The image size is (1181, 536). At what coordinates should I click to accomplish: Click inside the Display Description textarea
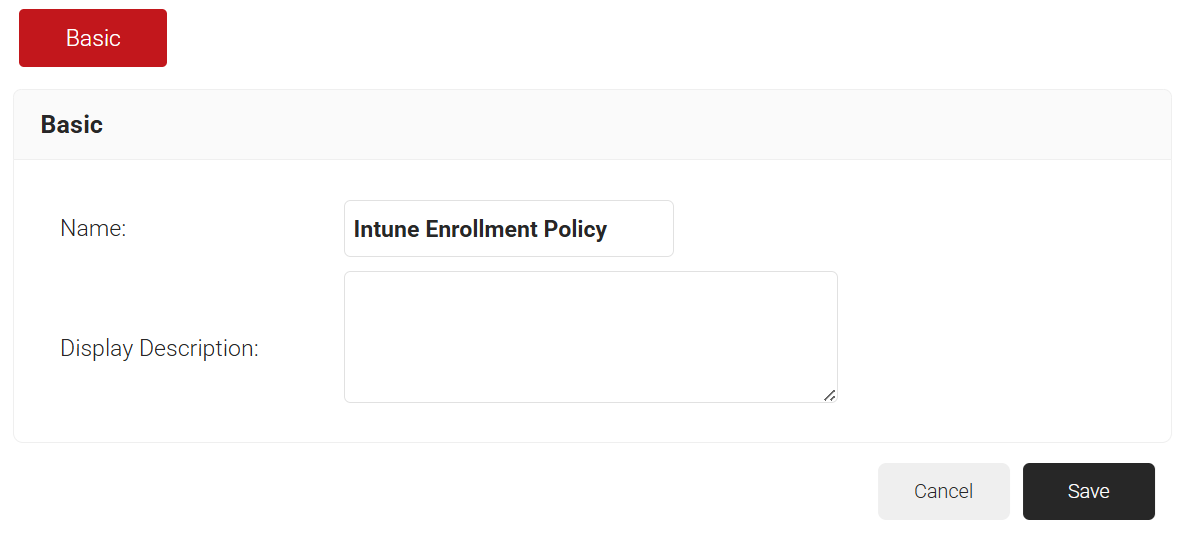coord(590,336)
